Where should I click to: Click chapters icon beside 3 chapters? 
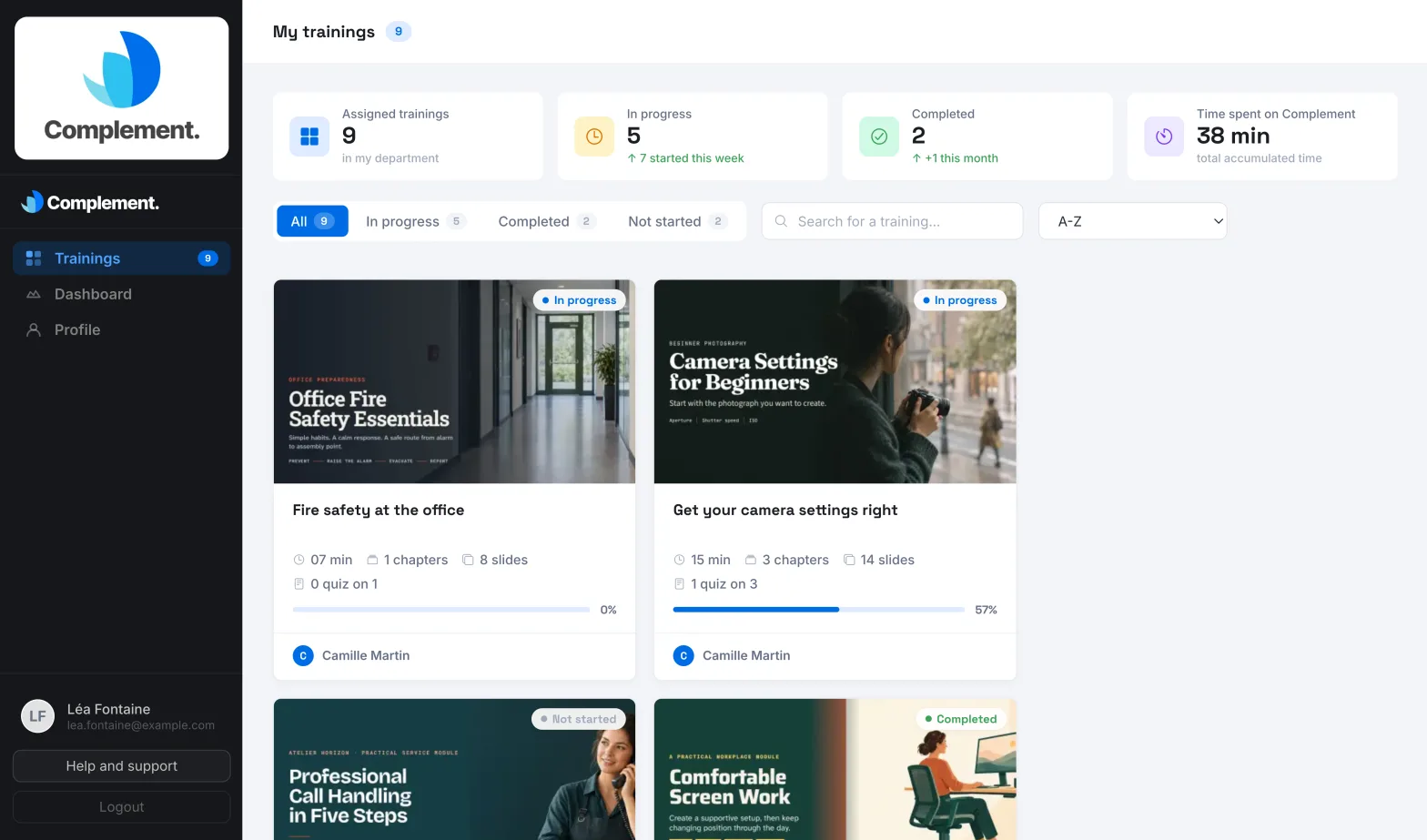click(751, 560)
